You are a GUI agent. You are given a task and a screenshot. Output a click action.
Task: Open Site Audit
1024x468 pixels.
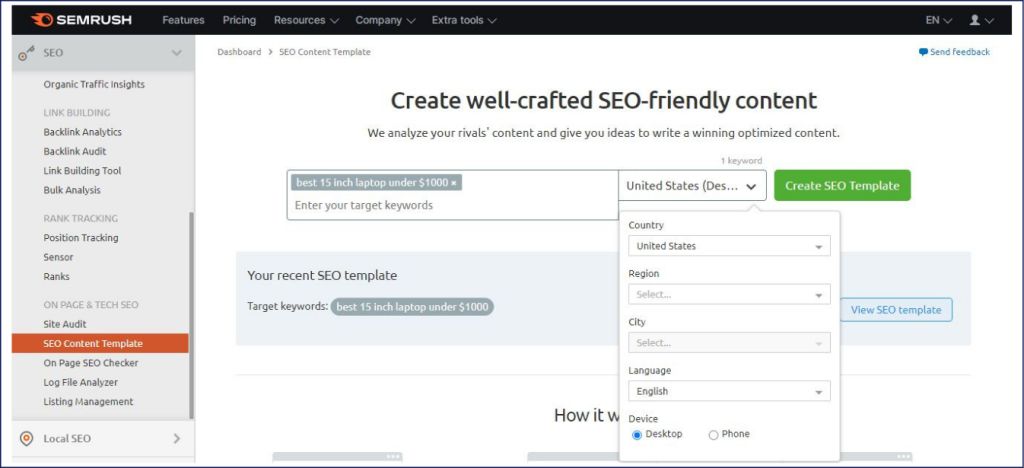coord(65,324)
